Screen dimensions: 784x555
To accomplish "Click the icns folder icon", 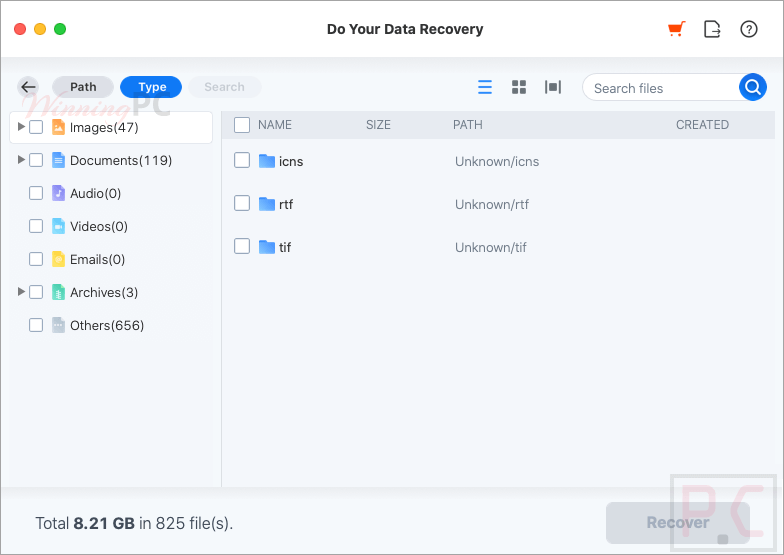I will coord(267,161).
